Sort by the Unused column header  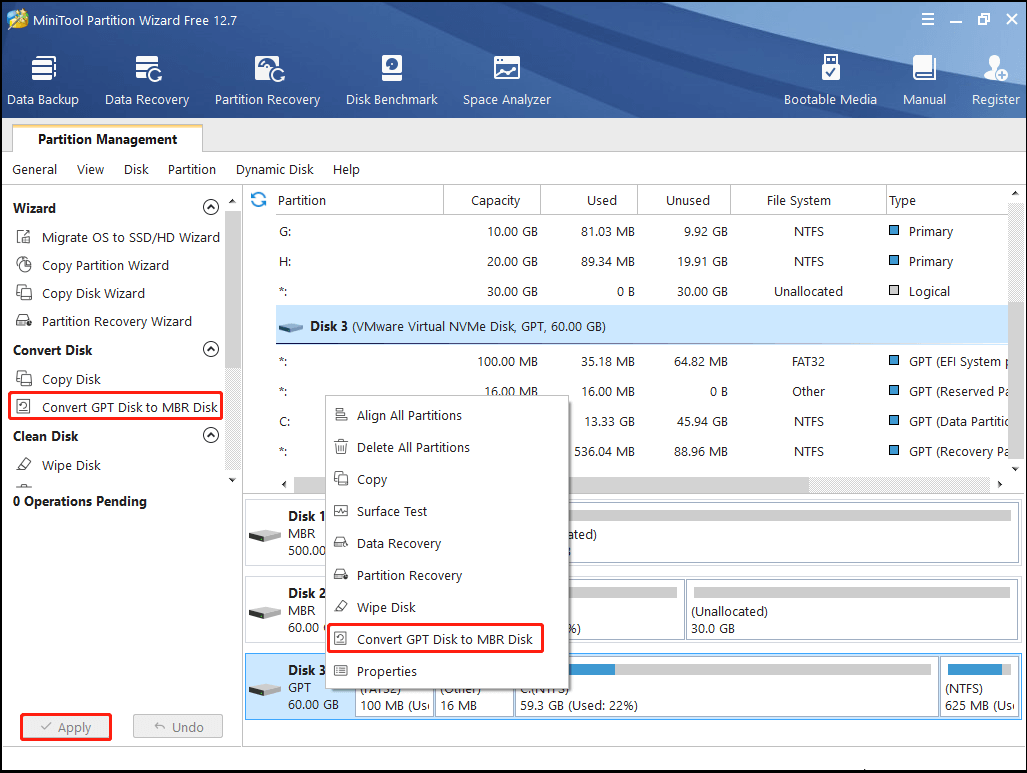(684, 200)
